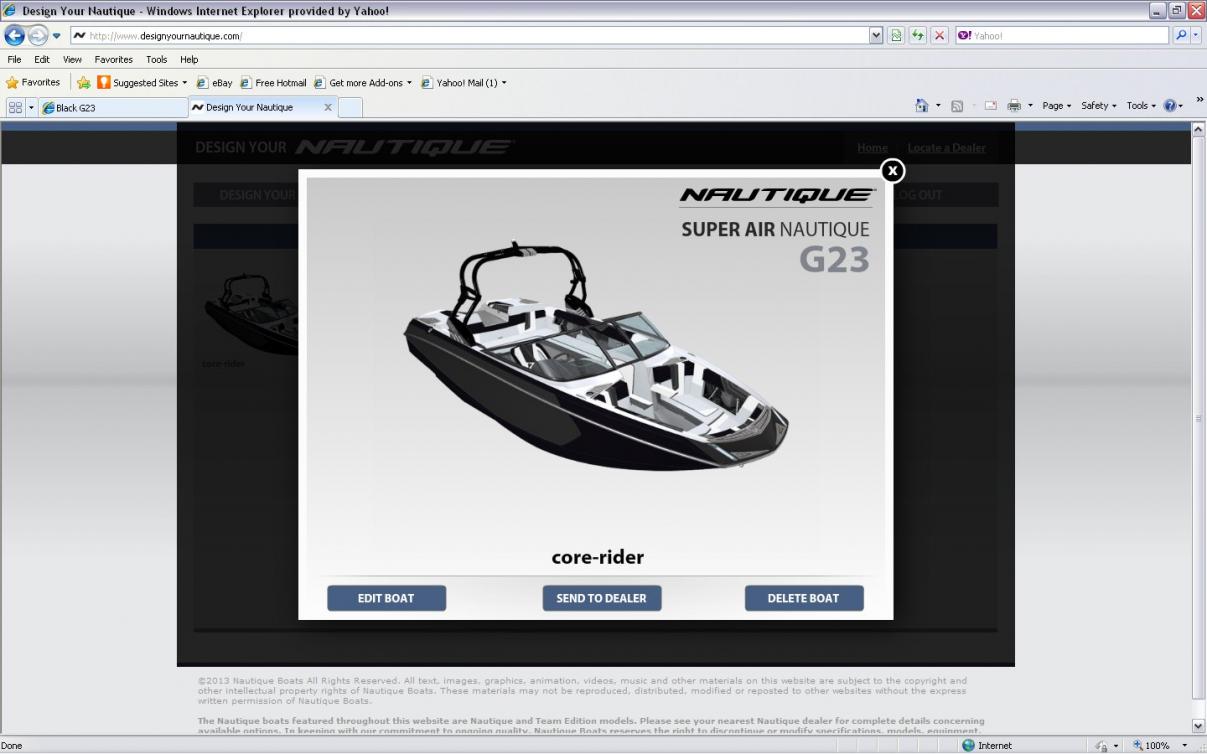The width and height of the screenshot is (1207, 754).
Task: Click the SEND TO DEALER button
Action: point(602,598)
